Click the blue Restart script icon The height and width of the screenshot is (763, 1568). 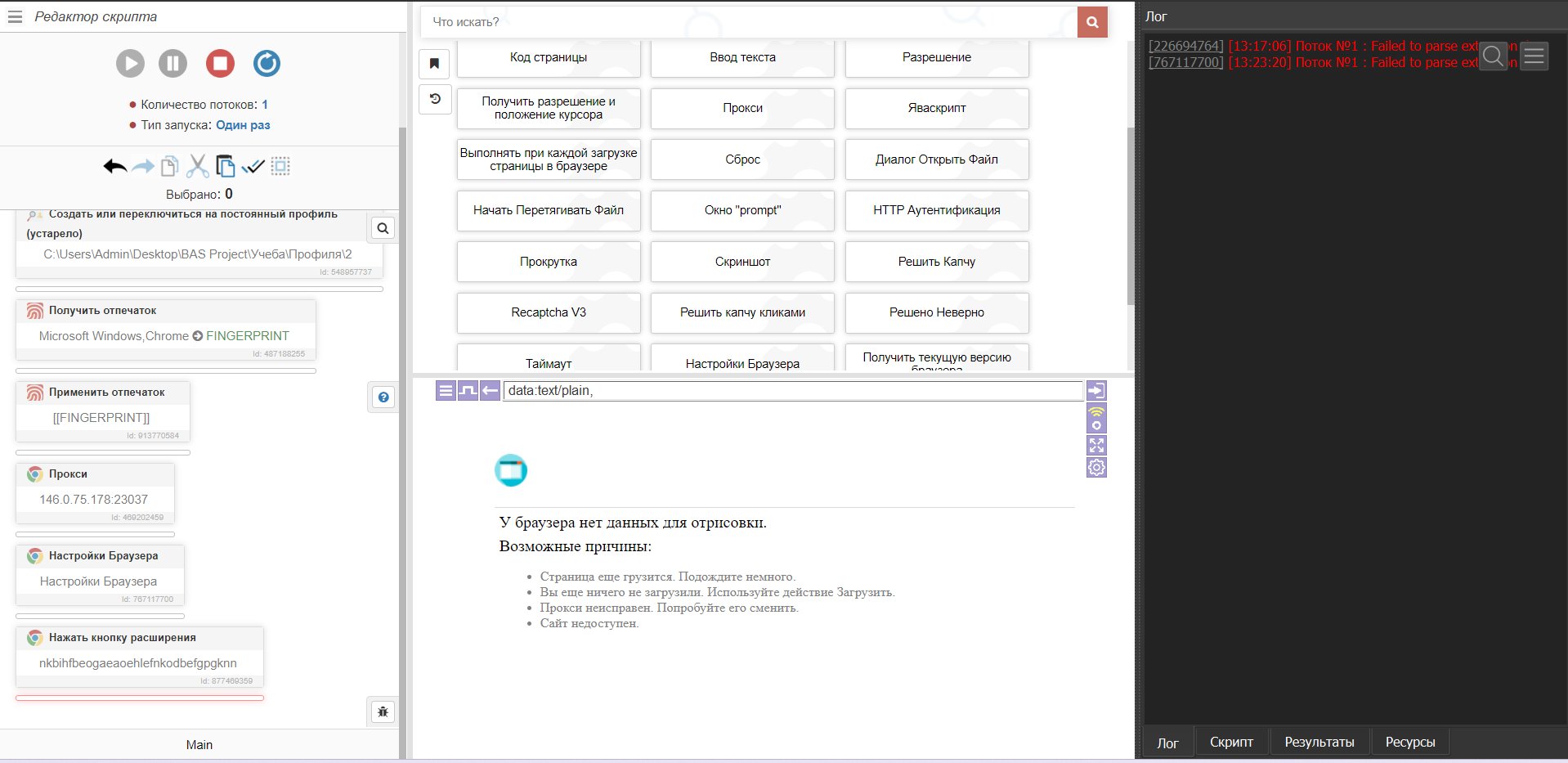click(267, 64)
